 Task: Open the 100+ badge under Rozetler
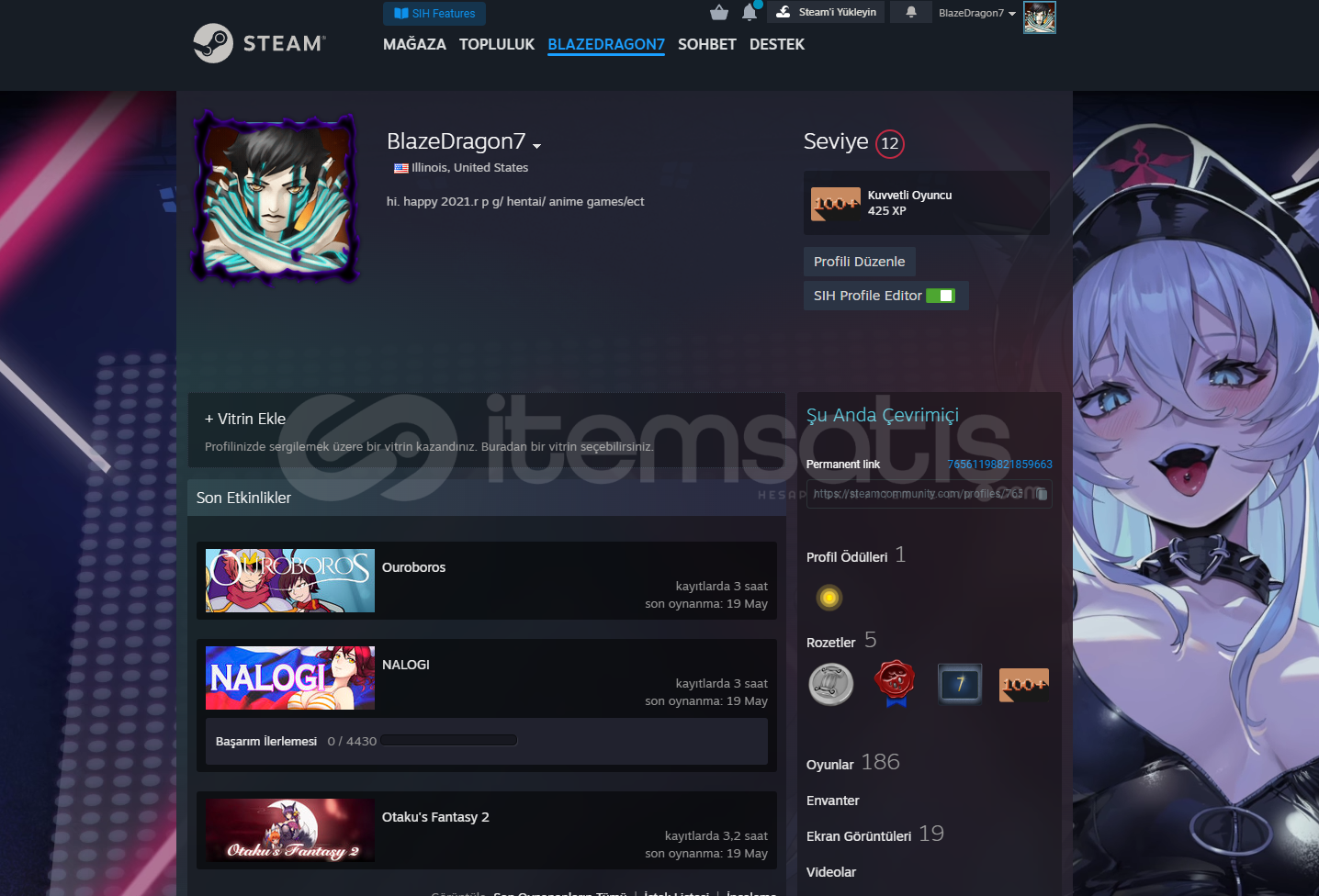[x=1024, y=684]
